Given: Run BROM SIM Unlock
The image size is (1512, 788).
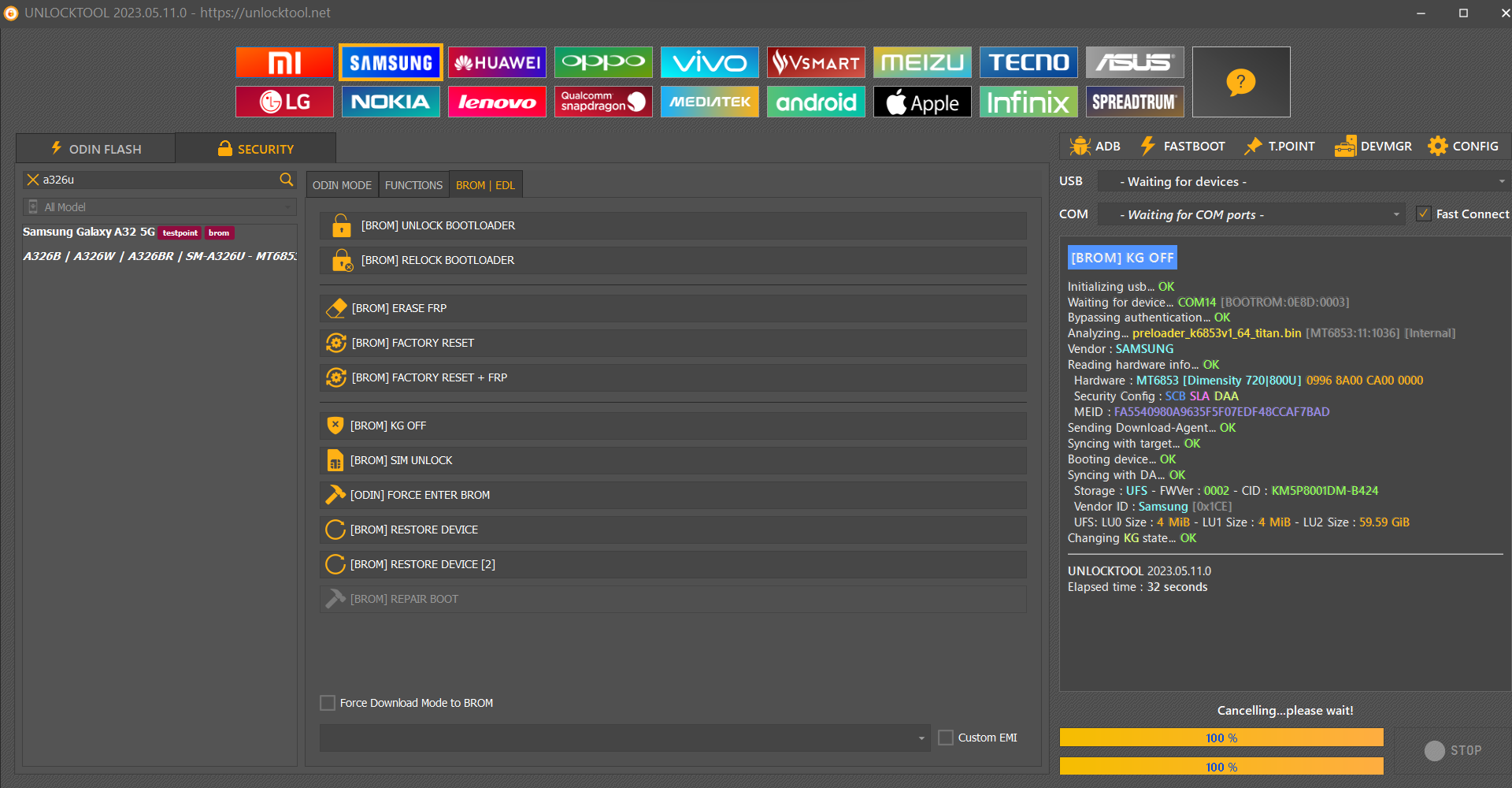Looking at the screenshot, I should pyautogui.click(x=673, y=460).
